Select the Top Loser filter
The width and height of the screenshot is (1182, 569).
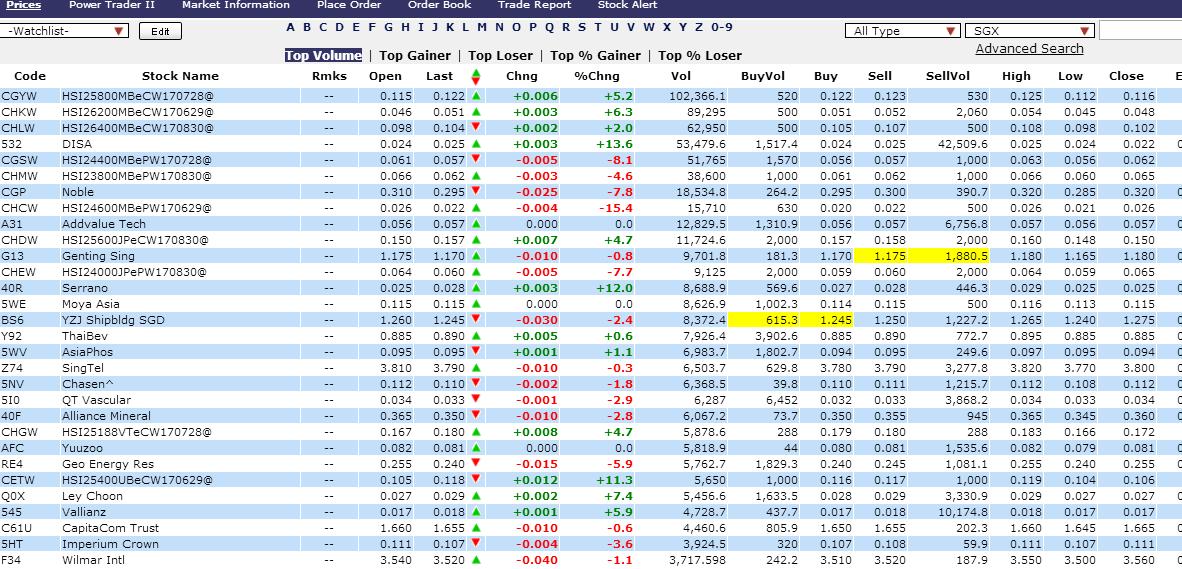(x=501, y=55)
